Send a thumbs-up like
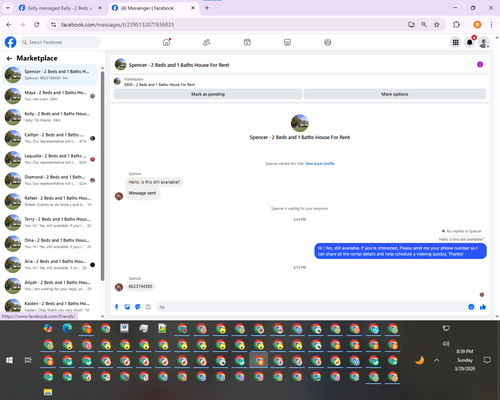Image resolution: width=500 pixels, height=400 pixels. [483, 307]
